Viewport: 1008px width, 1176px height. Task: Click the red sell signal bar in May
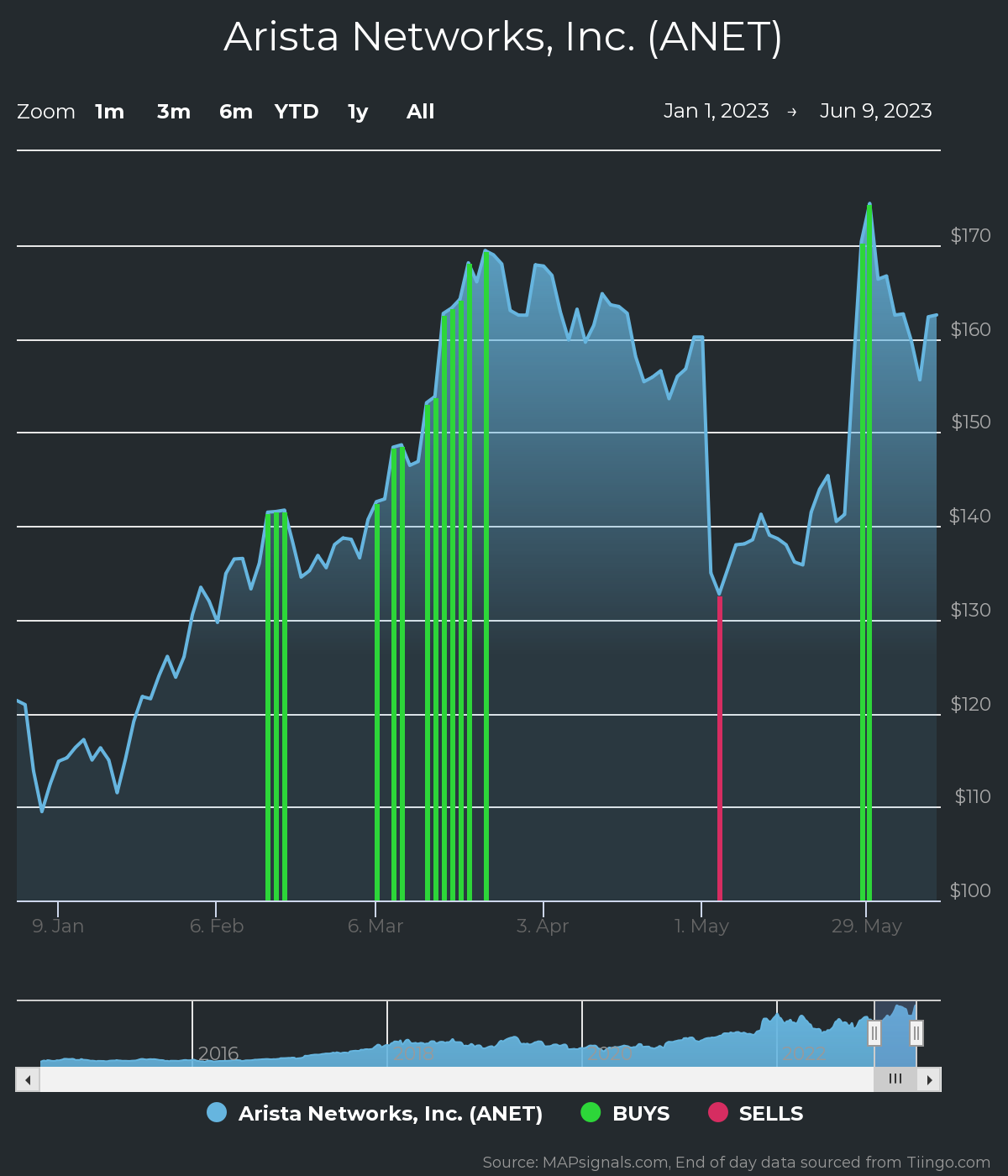pos(720,748)
